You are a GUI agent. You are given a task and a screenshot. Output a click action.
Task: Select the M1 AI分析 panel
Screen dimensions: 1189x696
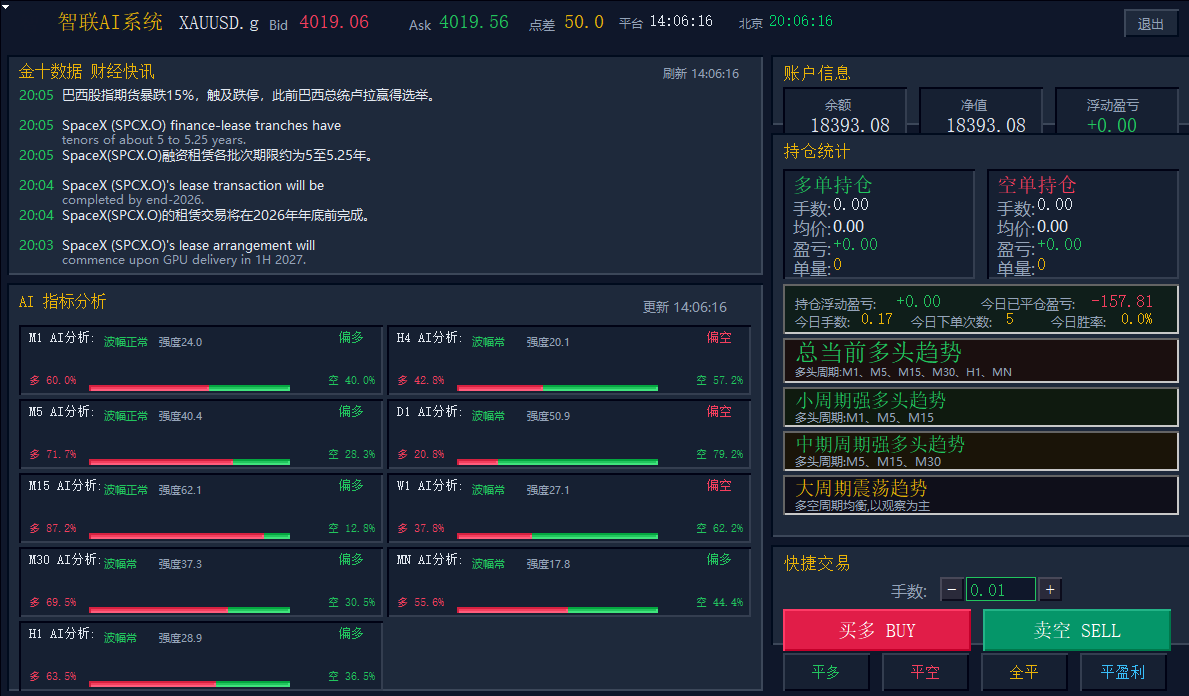pyautogui.click(x=201, y=360)
